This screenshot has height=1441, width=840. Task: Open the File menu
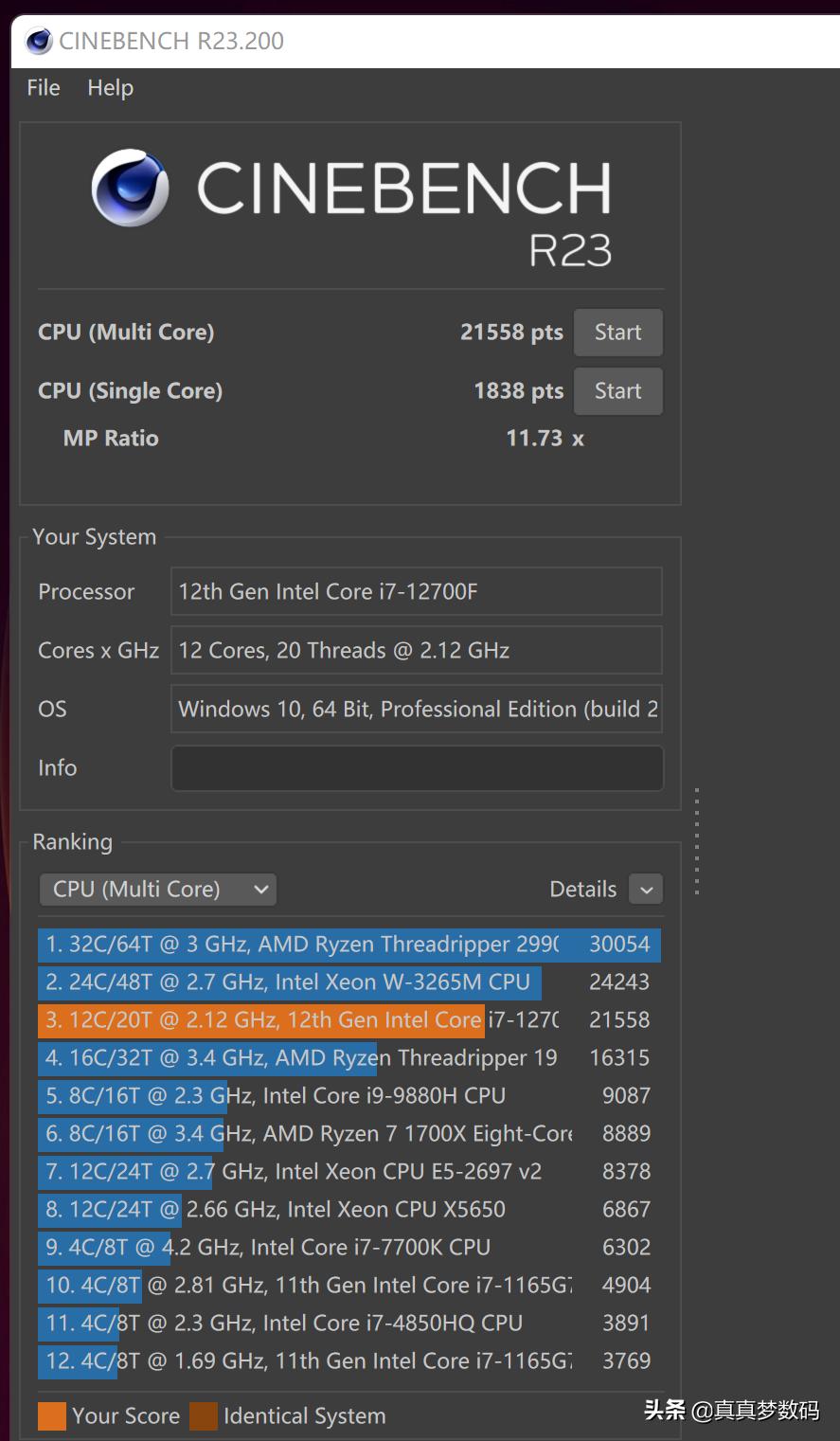point(44,88)
